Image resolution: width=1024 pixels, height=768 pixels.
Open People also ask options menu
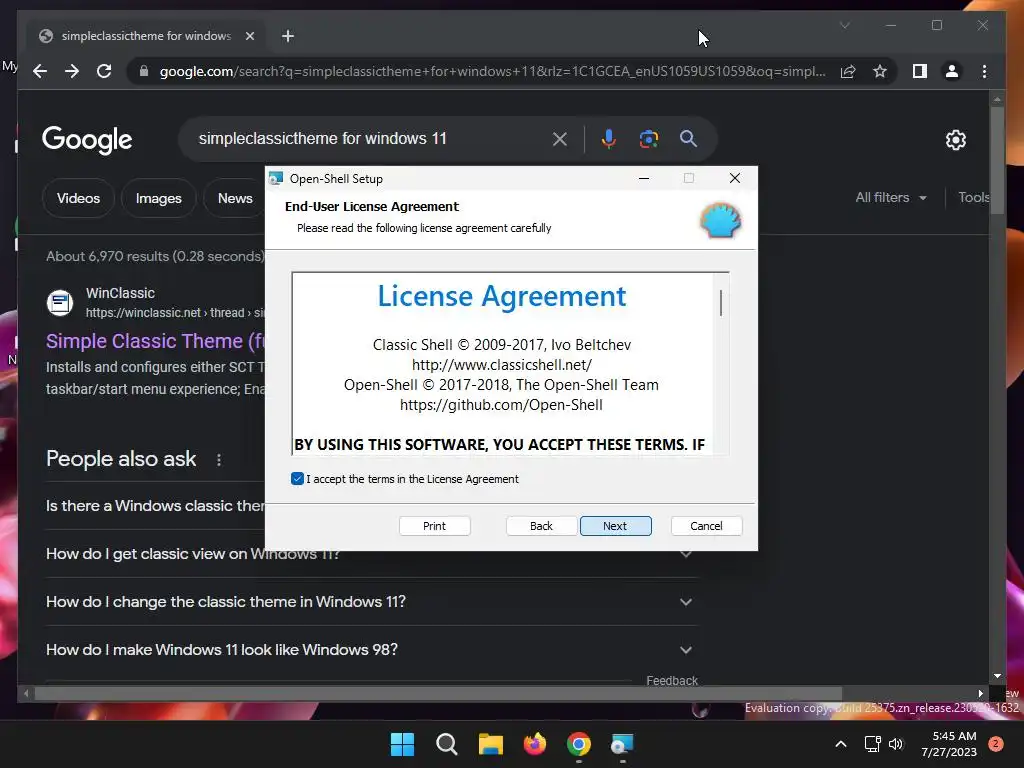pos(219,460)
